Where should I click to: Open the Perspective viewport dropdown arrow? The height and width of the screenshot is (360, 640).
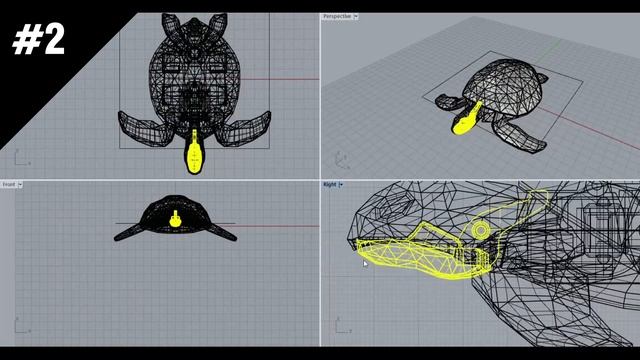click(356, 17)
